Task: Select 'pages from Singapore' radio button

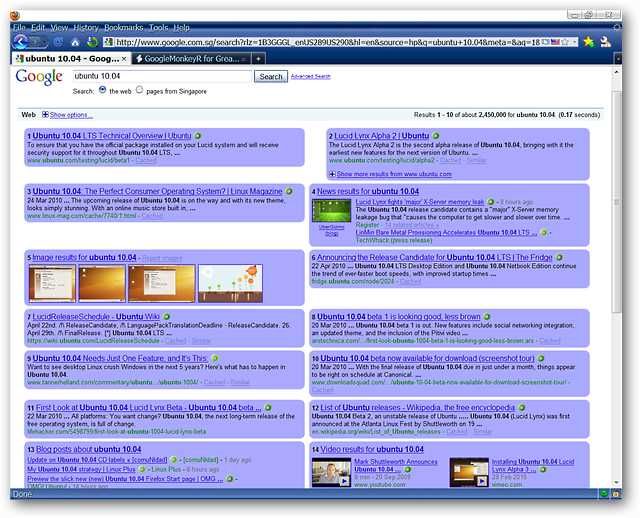Action: tap(140, 90)
